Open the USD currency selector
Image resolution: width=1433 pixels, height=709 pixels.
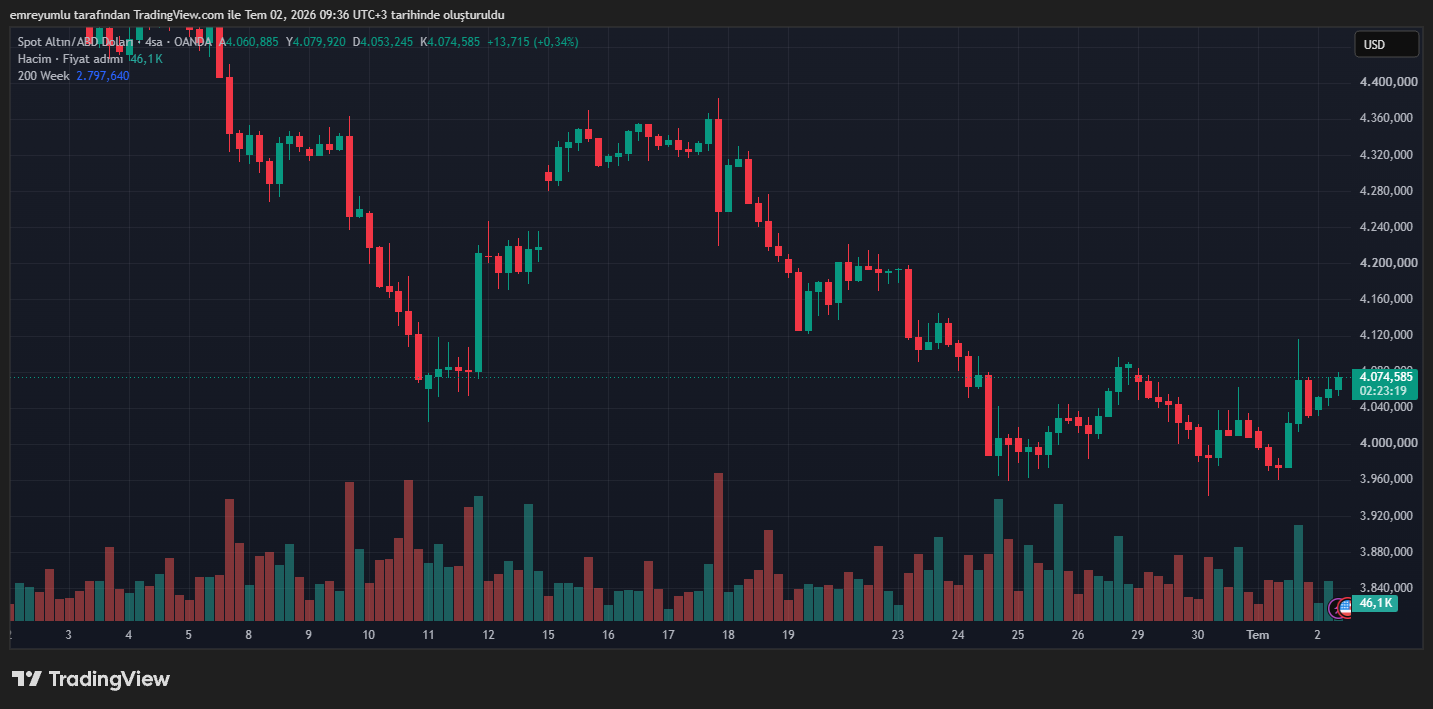click(1386, 44)
